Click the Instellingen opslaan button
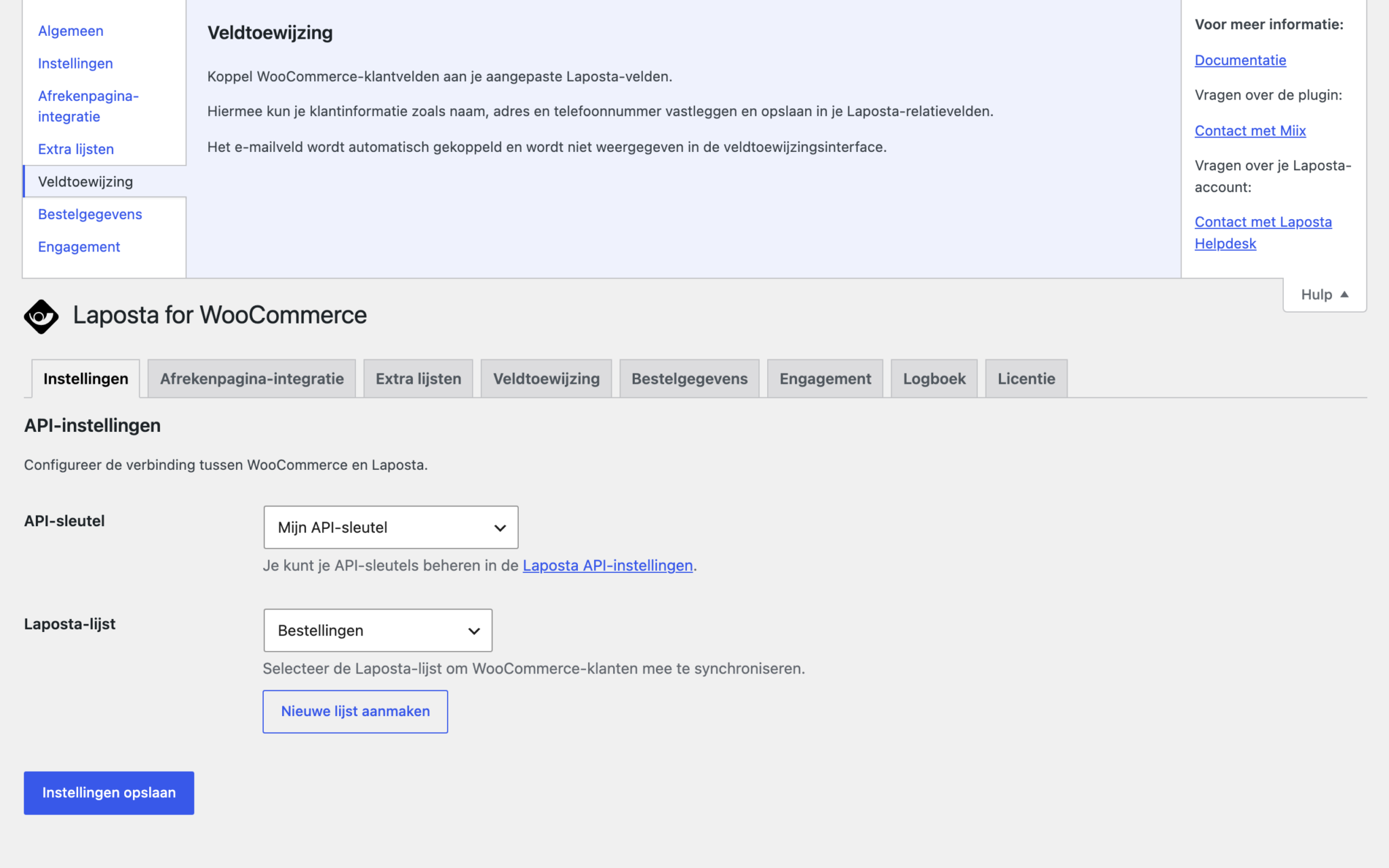 click(x=109, y=793)
